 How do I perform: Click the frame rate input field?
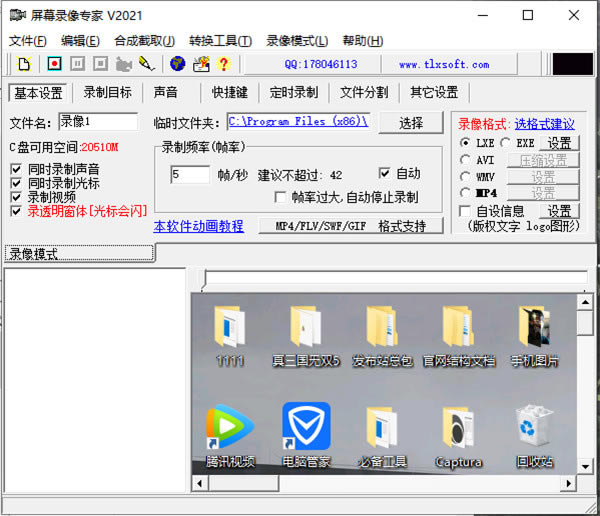[190, 174]
